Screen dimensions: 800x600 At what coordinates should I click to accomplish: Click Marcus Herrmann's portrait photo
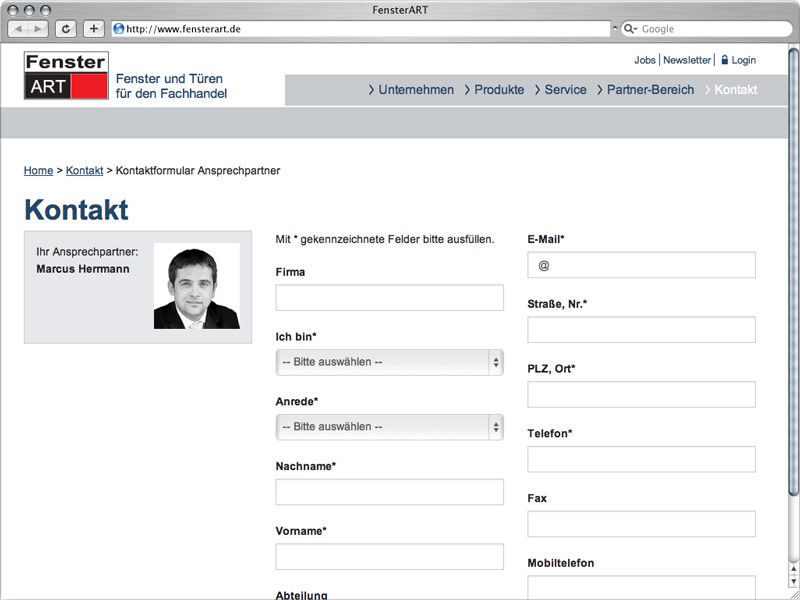(x=196, y=286)
